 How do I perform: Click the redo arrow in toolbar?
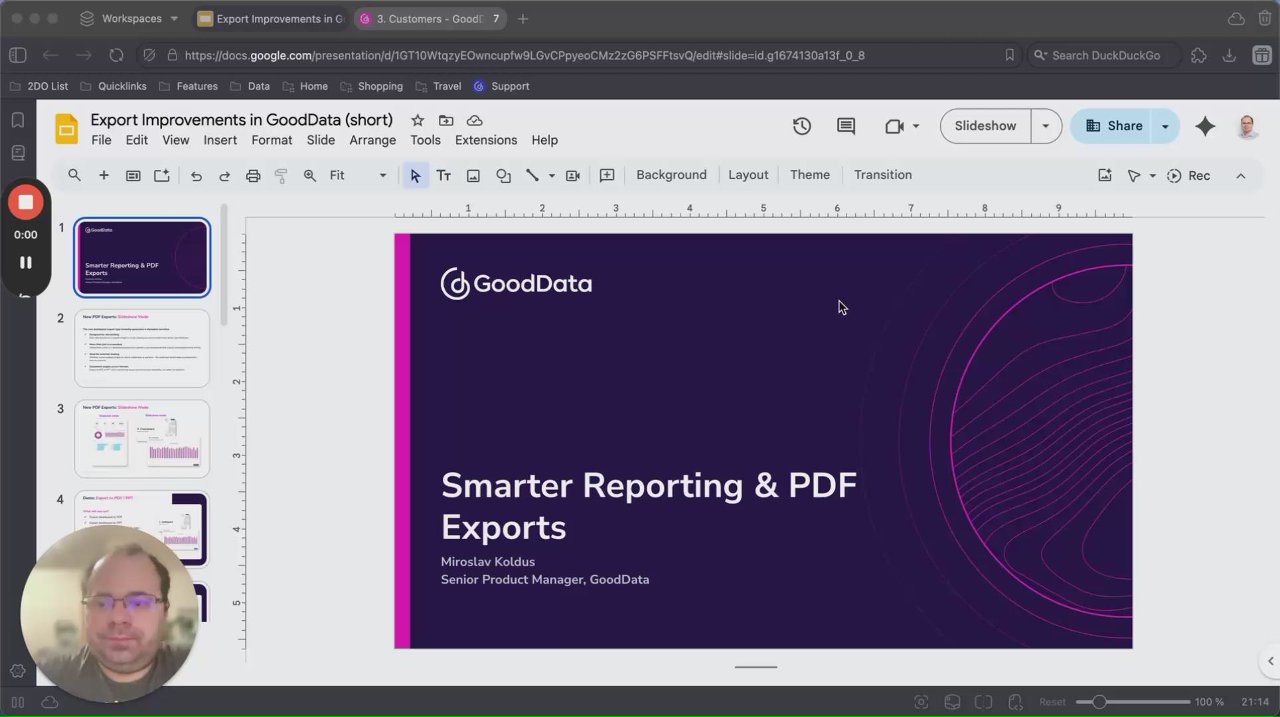coord(225,175)
